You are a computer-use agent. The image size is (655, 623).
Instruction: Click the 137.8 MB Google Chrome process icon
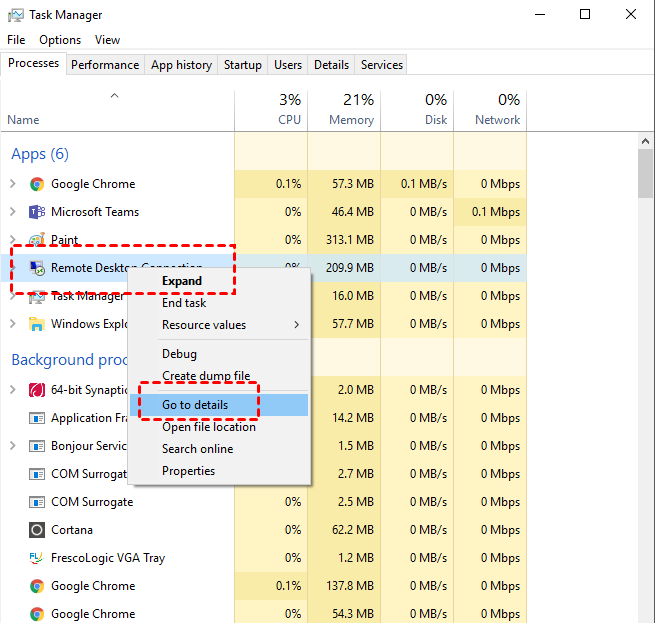point(37,586)
